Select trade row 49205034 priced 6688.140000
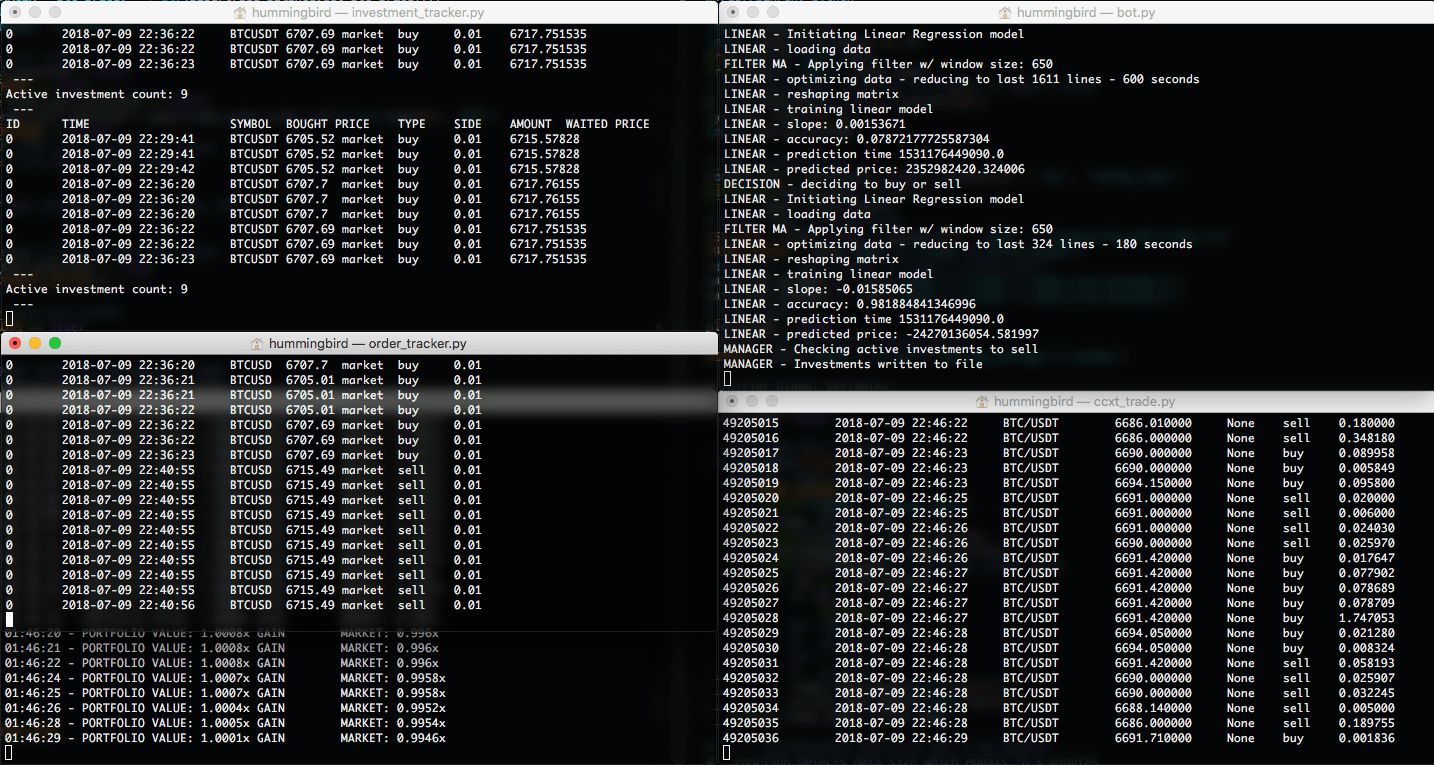1434x765 pixels. click(1059, 708)
